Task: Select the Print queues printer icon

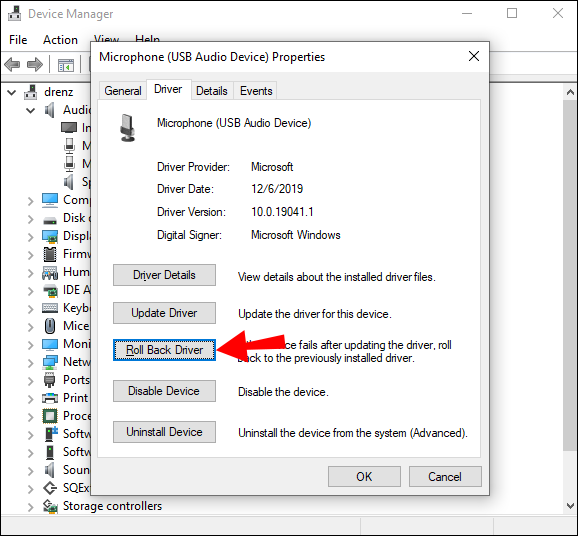Action: coord(50,398)
